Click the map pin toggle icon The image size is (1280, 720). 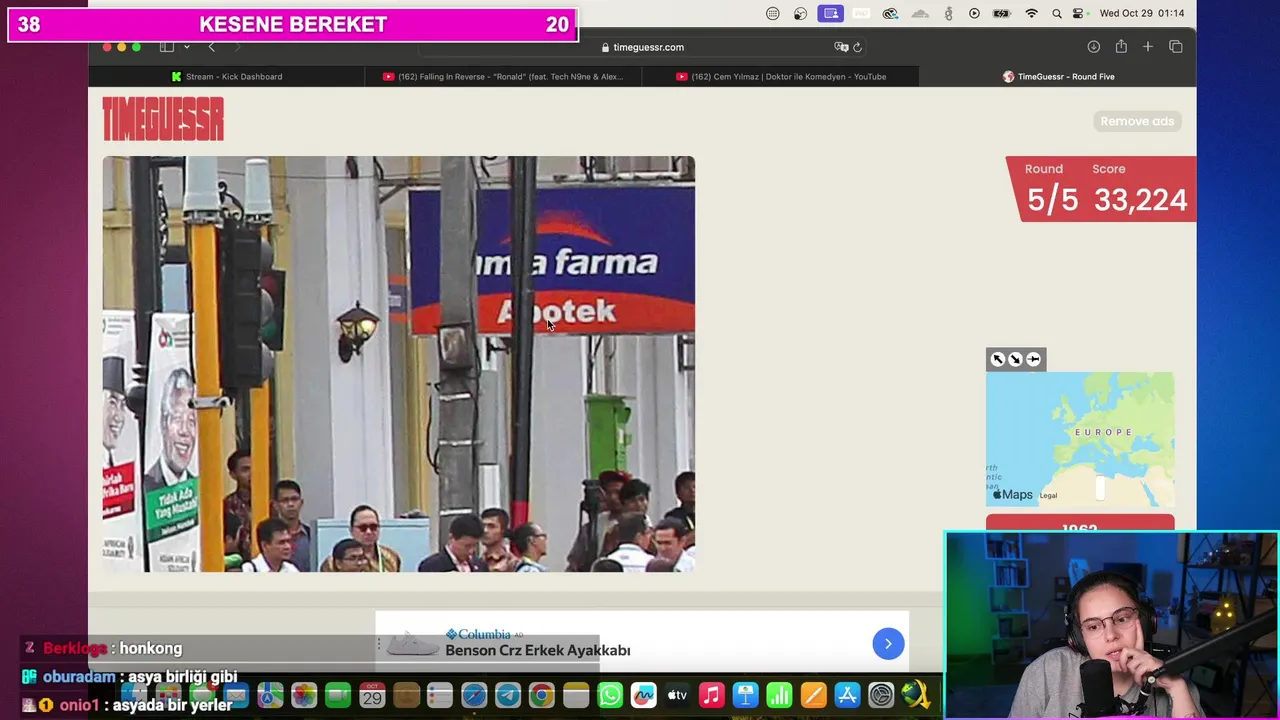coord(1034,359)
